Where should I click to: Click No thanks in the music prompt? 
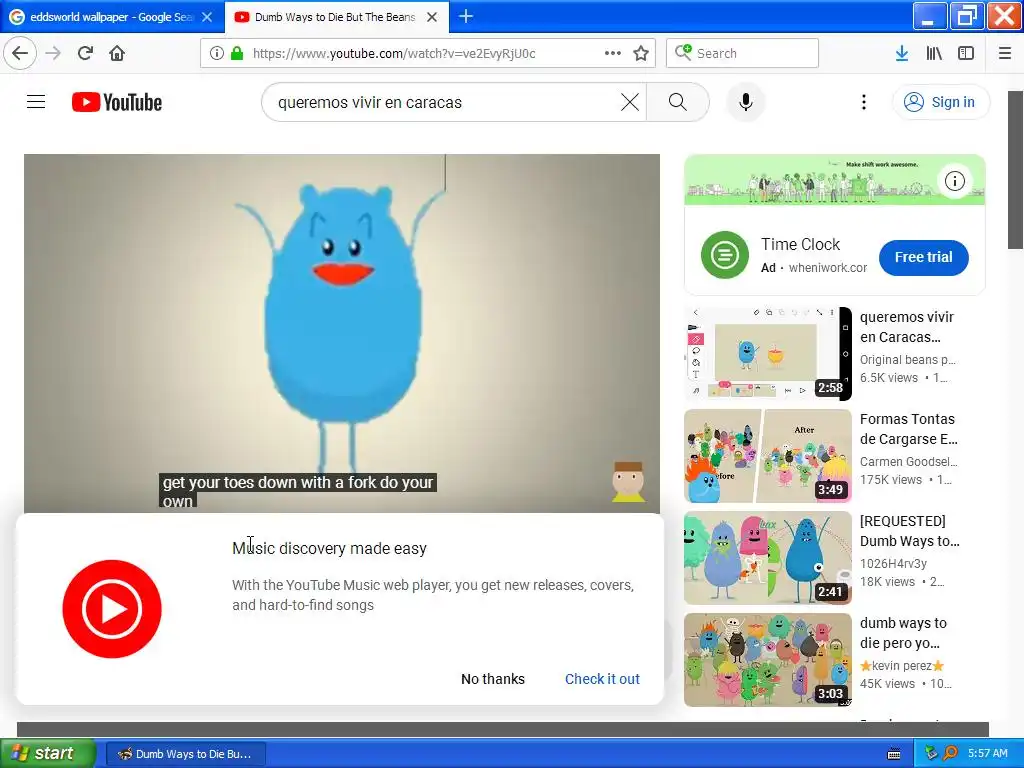pyautogui.click(x=493, y=679)
